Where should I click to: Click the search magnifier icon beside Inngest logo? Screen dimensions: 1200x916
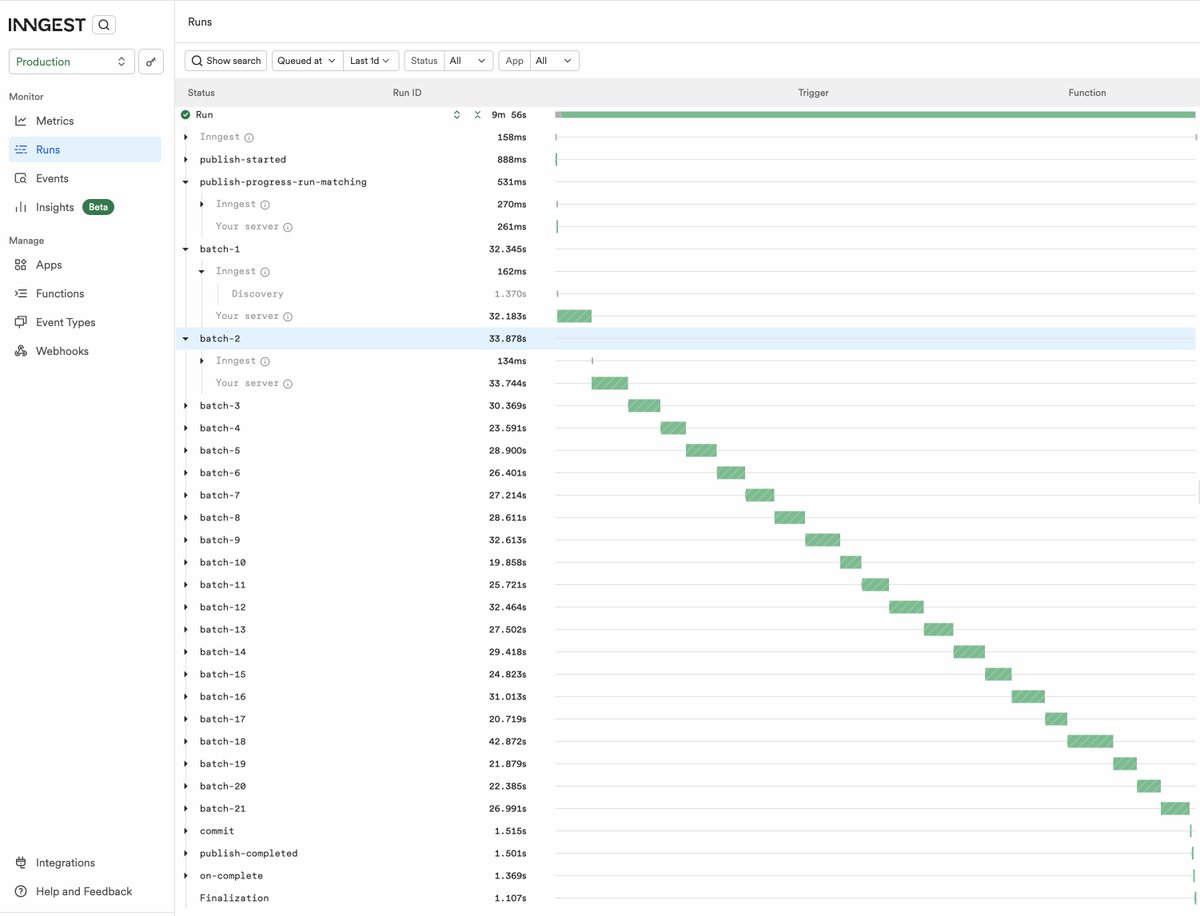104,25
